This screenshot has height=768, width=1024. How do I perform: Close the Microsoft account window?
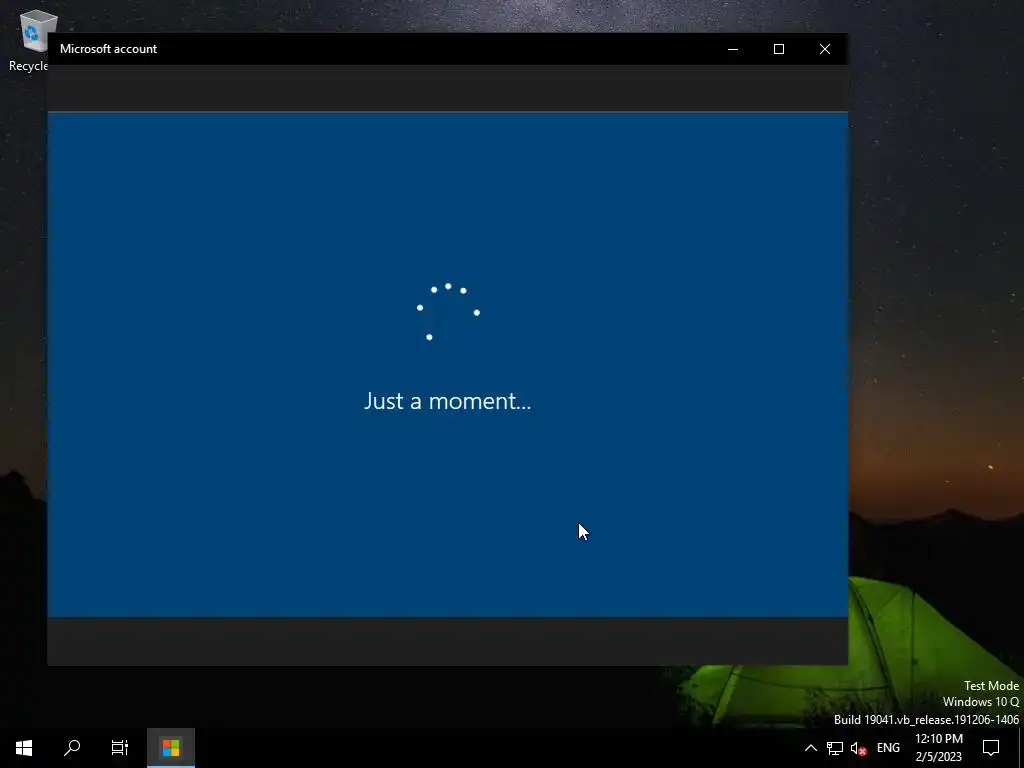825,49
